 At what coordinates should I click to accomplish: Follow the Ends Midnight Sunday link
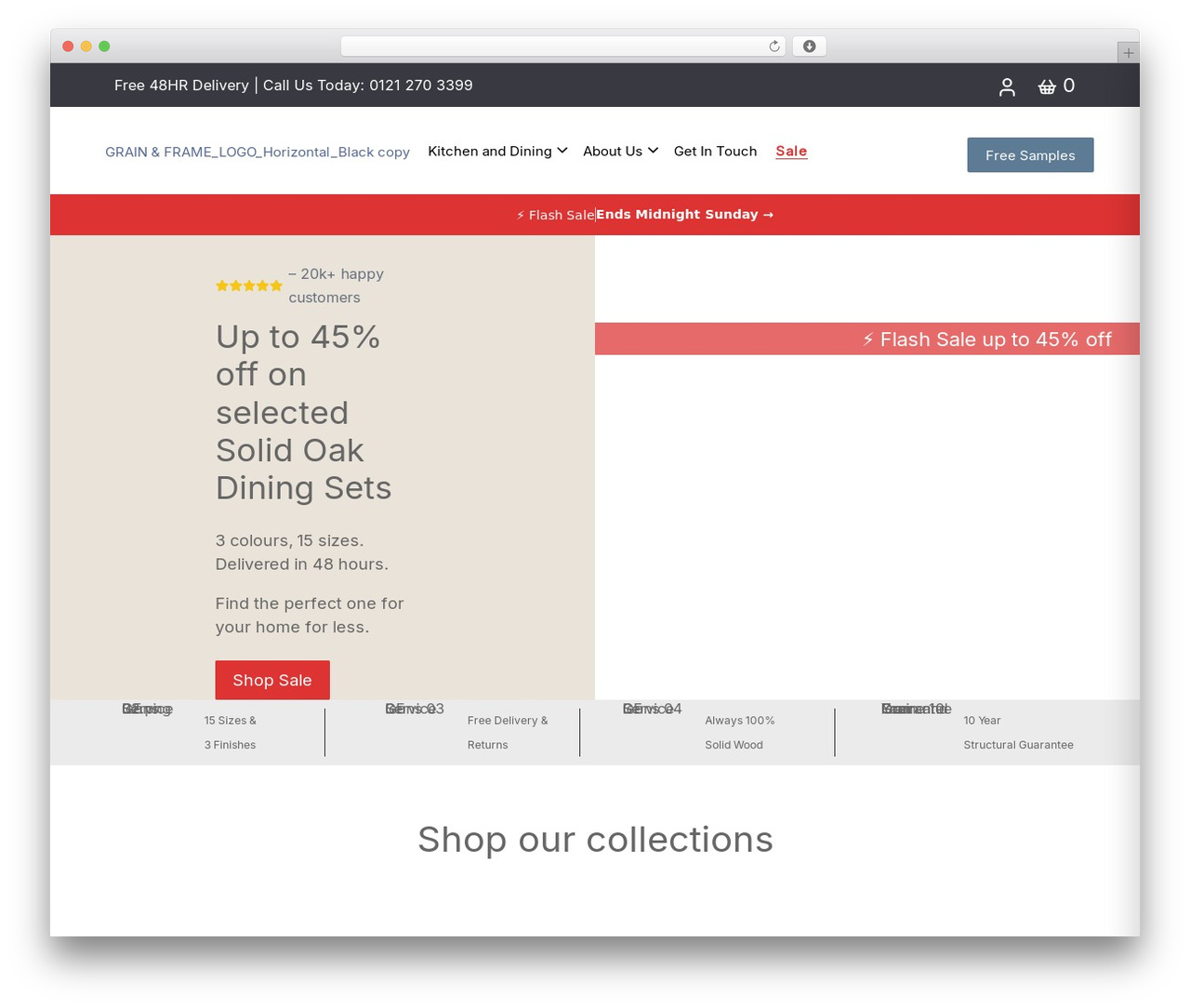(x=684, y=214)
